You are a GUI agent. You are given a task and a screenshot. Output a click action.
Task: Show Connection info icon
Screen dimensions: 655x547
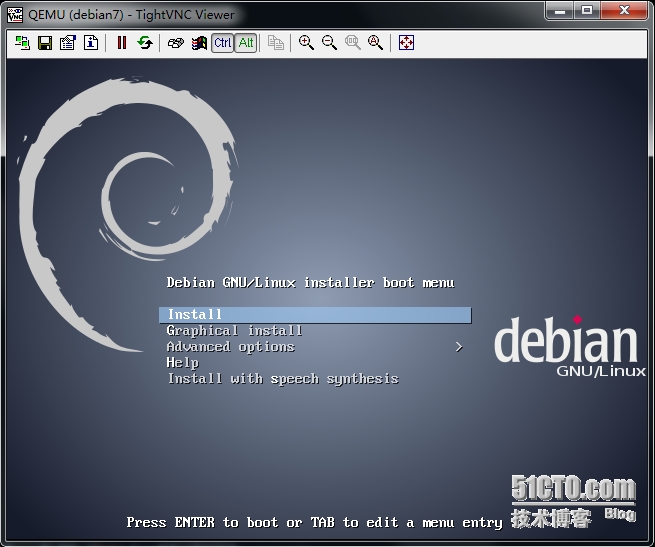pos(91,43)
